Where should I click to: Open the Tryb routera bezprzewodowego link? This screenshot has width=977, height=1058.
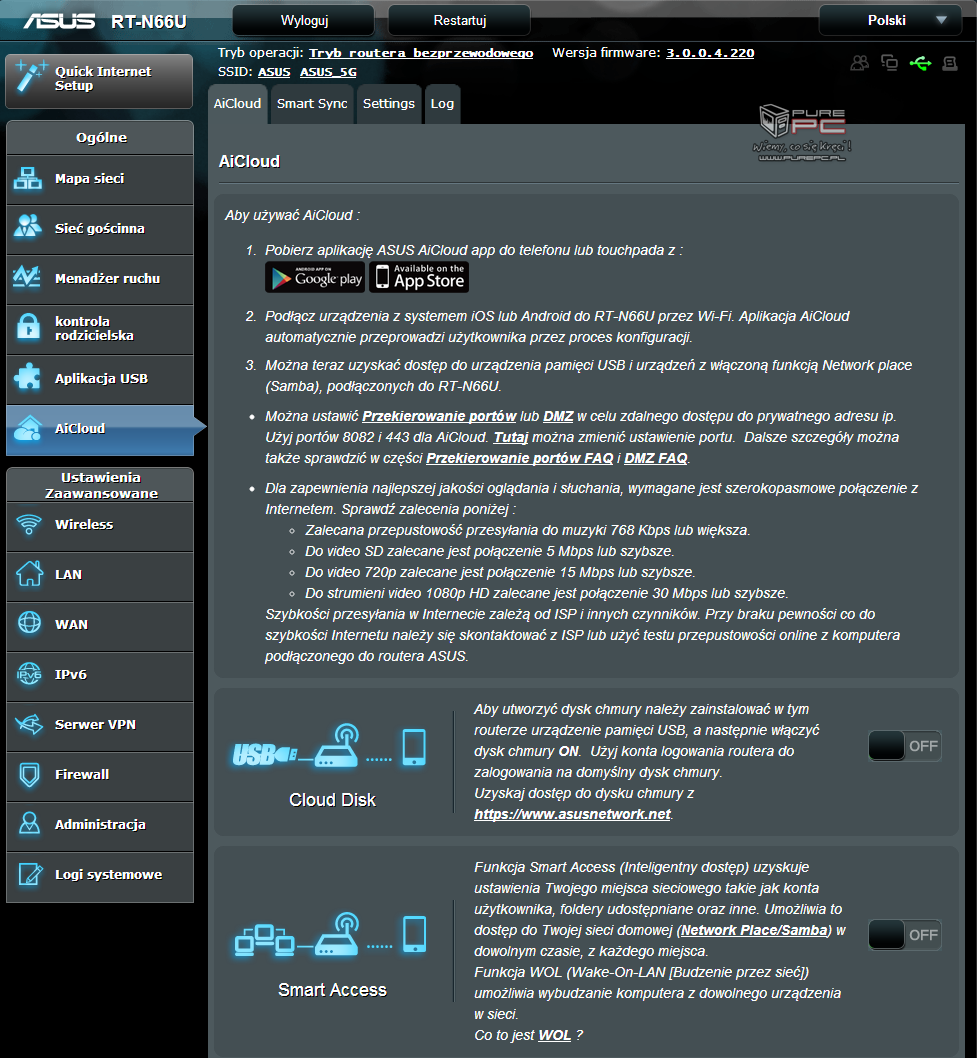coord(421,53)
